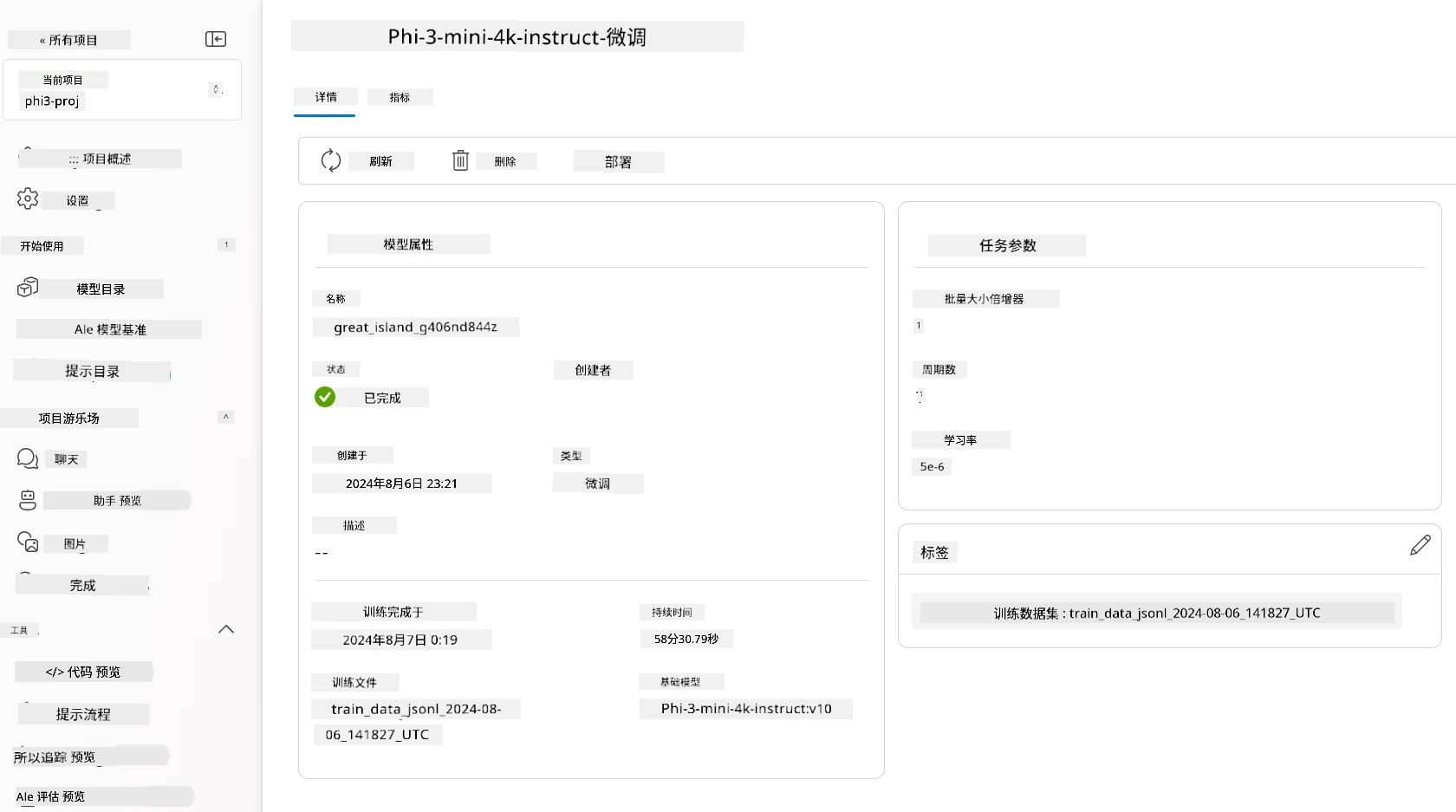
Task: Open training file train_data_jsonl link
Action: [x=416, y=721]
